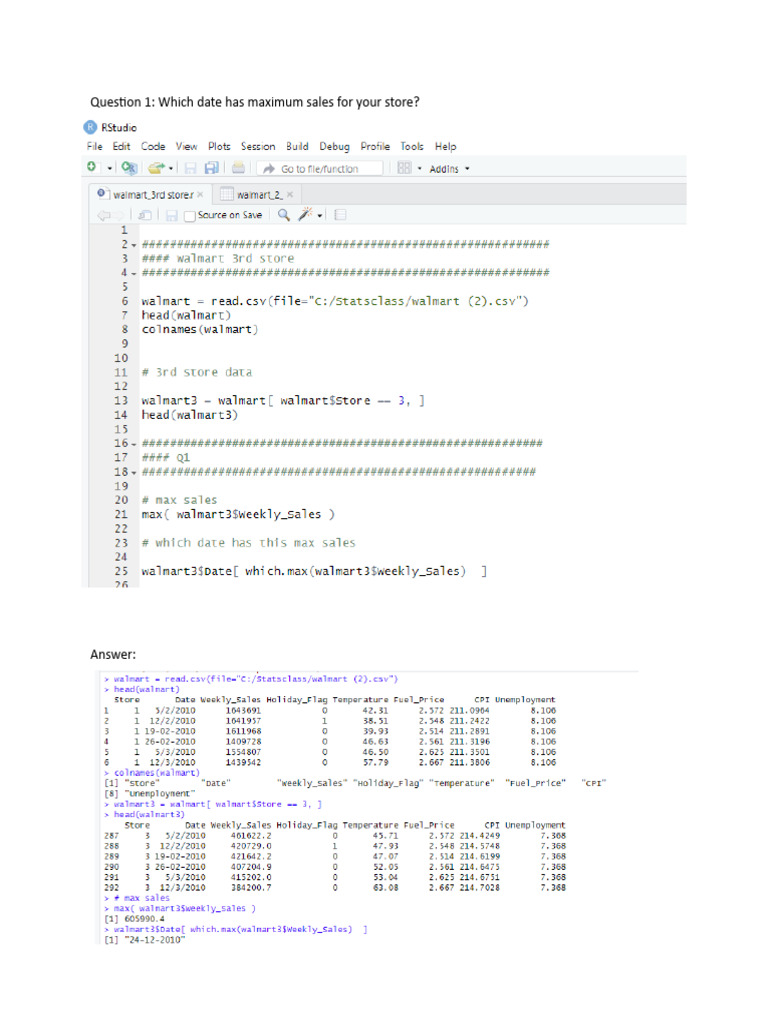The image size is (768, 1024).
Task: Click the print icon in main toolbar
Action: coord(238,168)
